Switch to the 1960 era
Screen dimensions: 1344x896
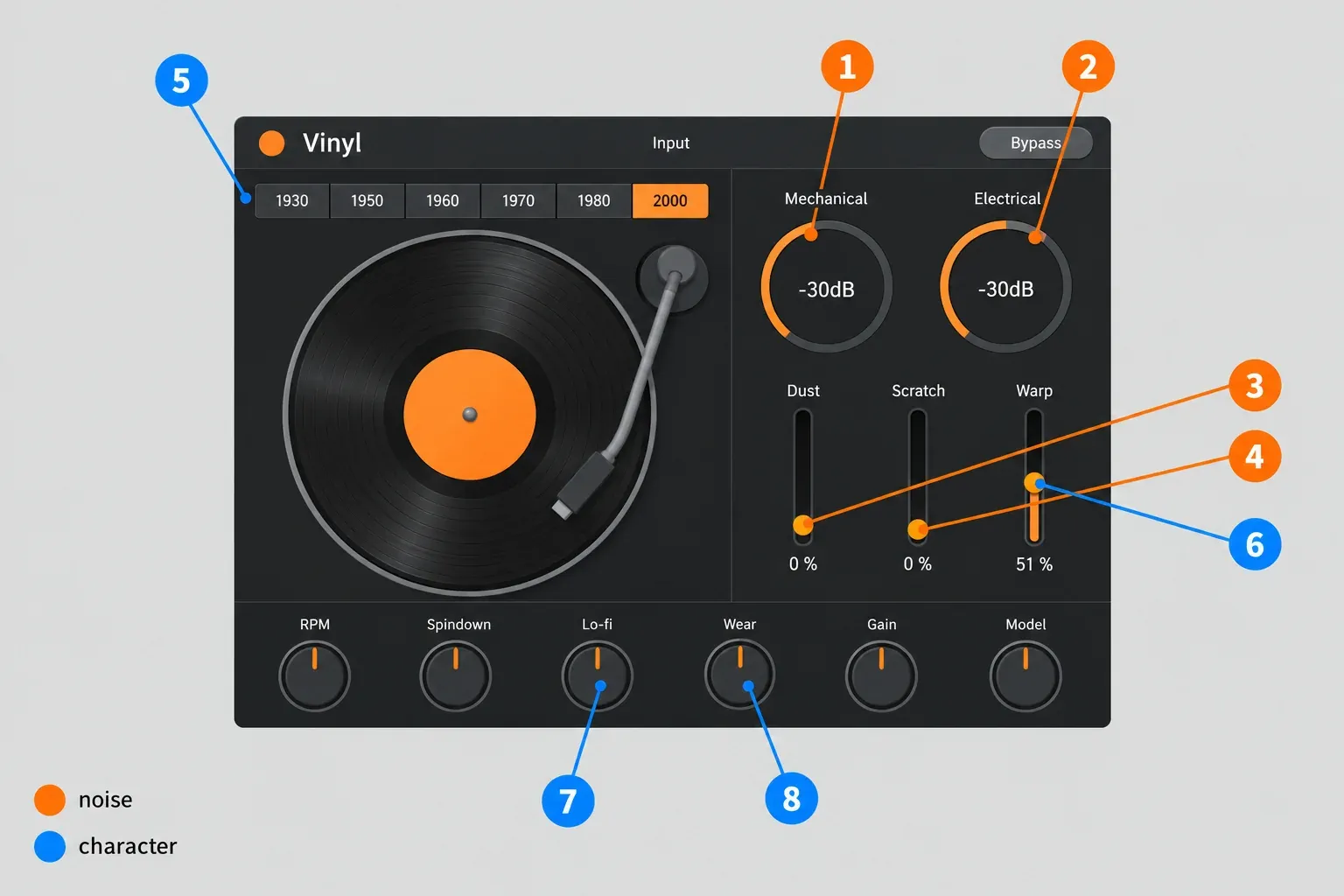pos(443,200)
